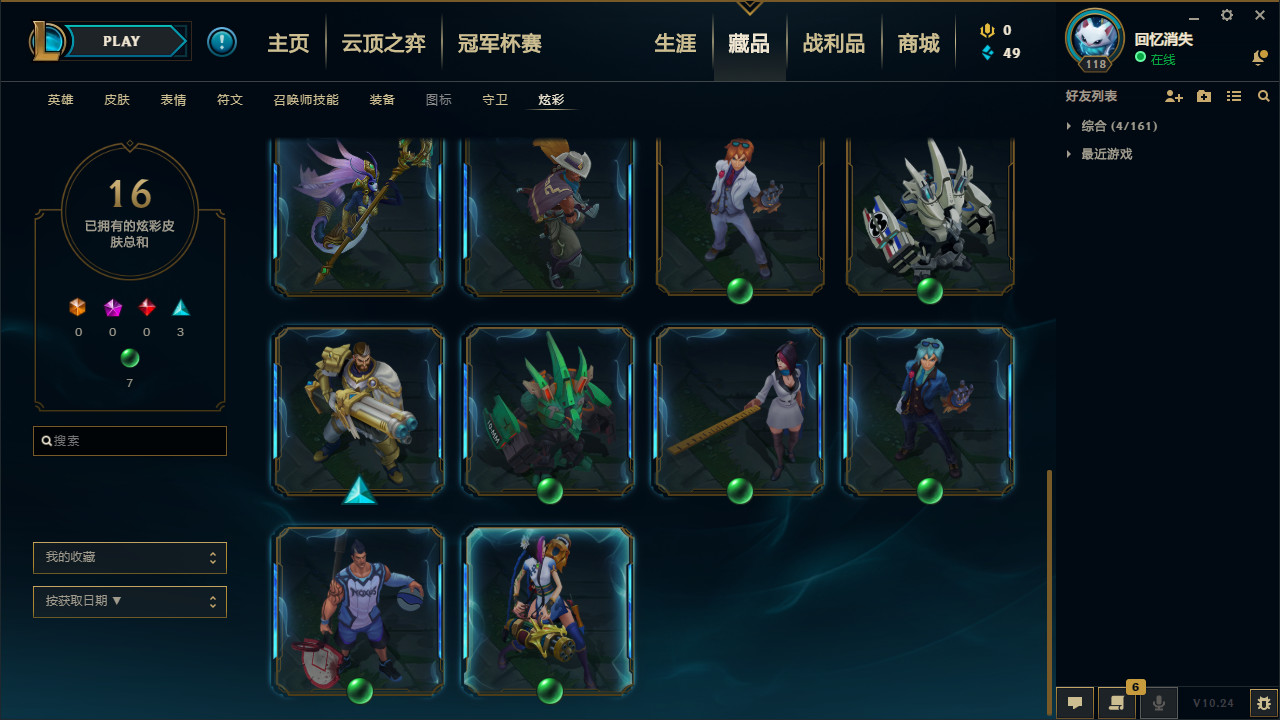1280x720 pixels.
Task: Switch to the 皮肤 tab
Action: 117,100
